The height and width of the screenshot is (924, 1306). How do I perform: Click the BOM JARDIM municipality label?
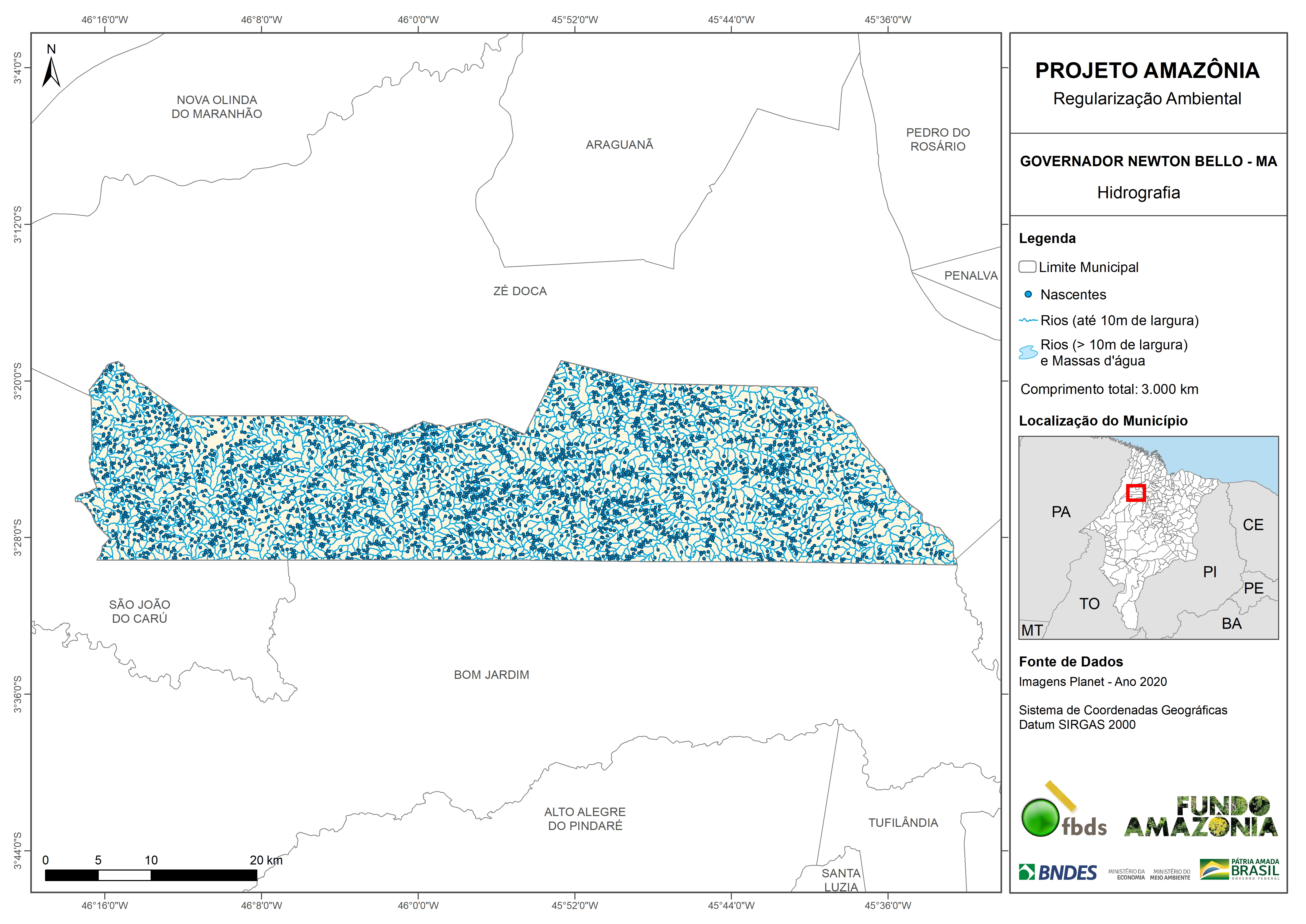click(491, 675)
